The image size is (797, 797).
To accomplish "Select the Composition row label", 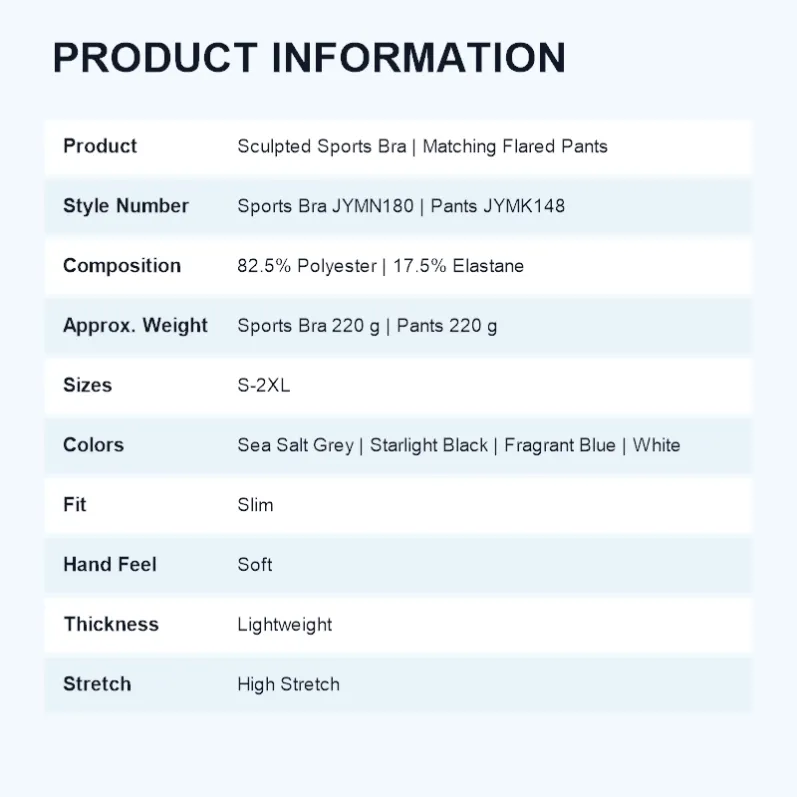I will [x=122, y=266].
